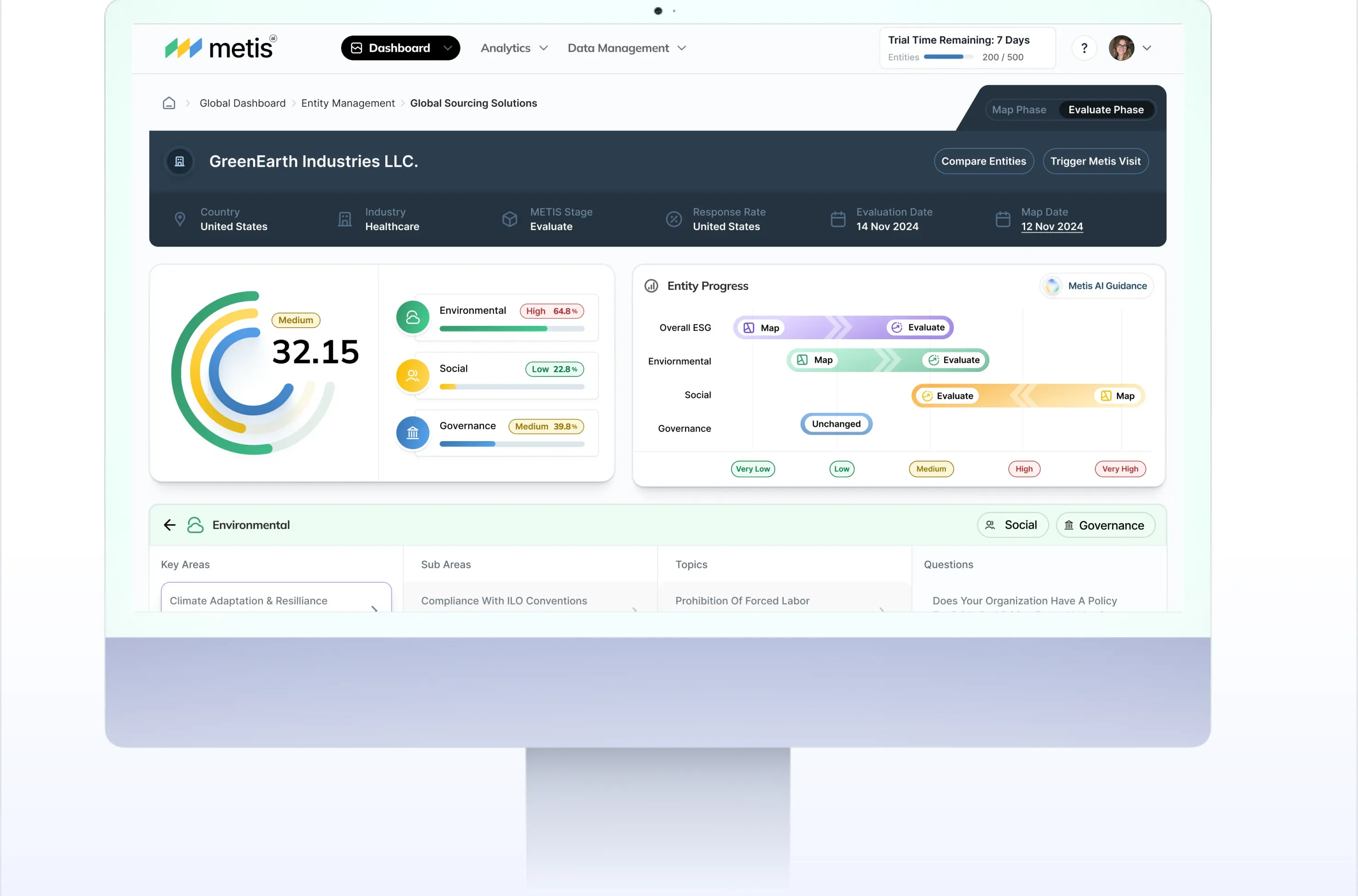The width and height of the screenshot is (1358, 896).
Task: Open the Analytics dropdown menu
Action: pyautogui.click(x=514, y=48)
